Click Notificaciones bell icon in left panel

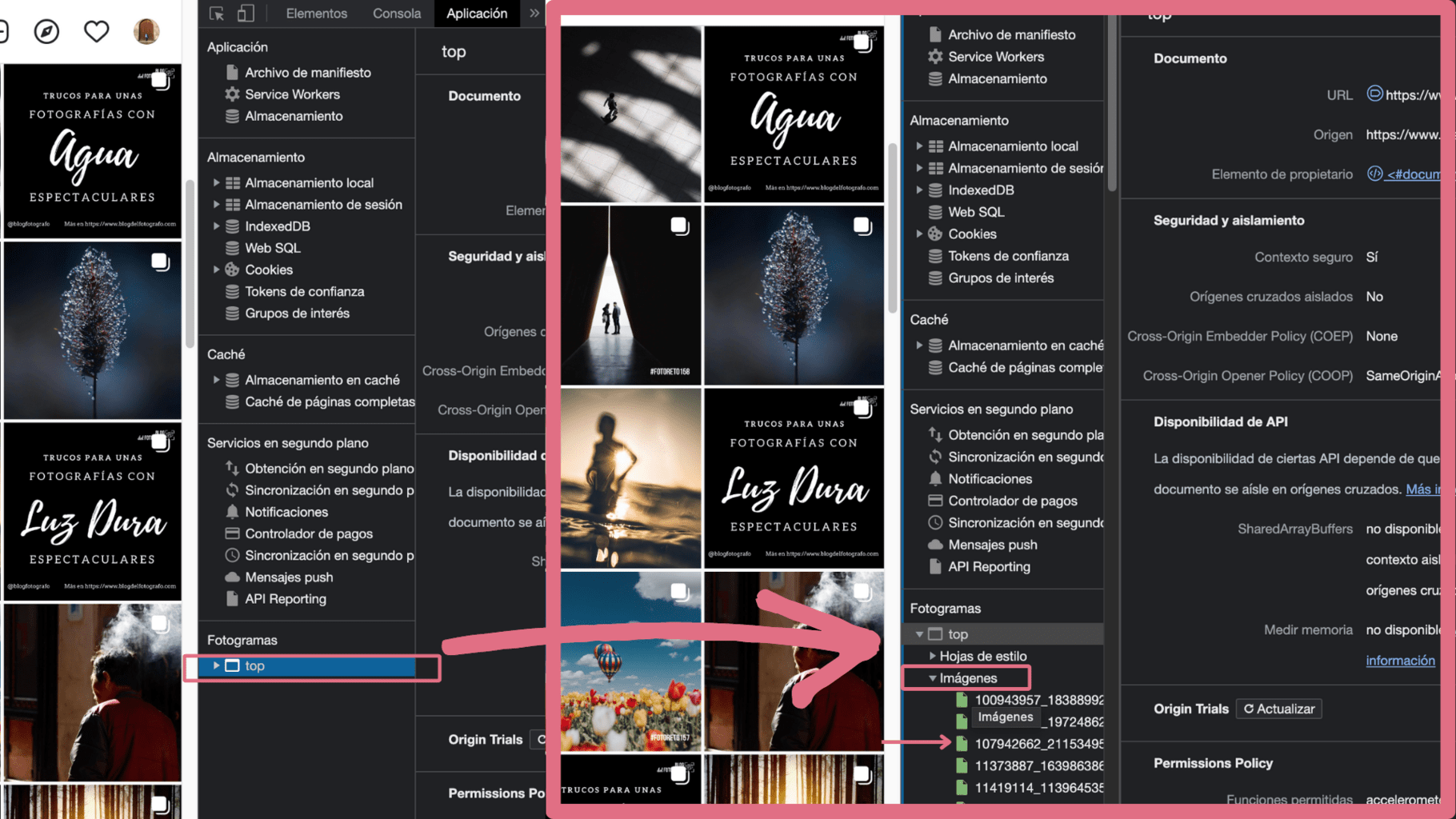(x=232, y=512)
